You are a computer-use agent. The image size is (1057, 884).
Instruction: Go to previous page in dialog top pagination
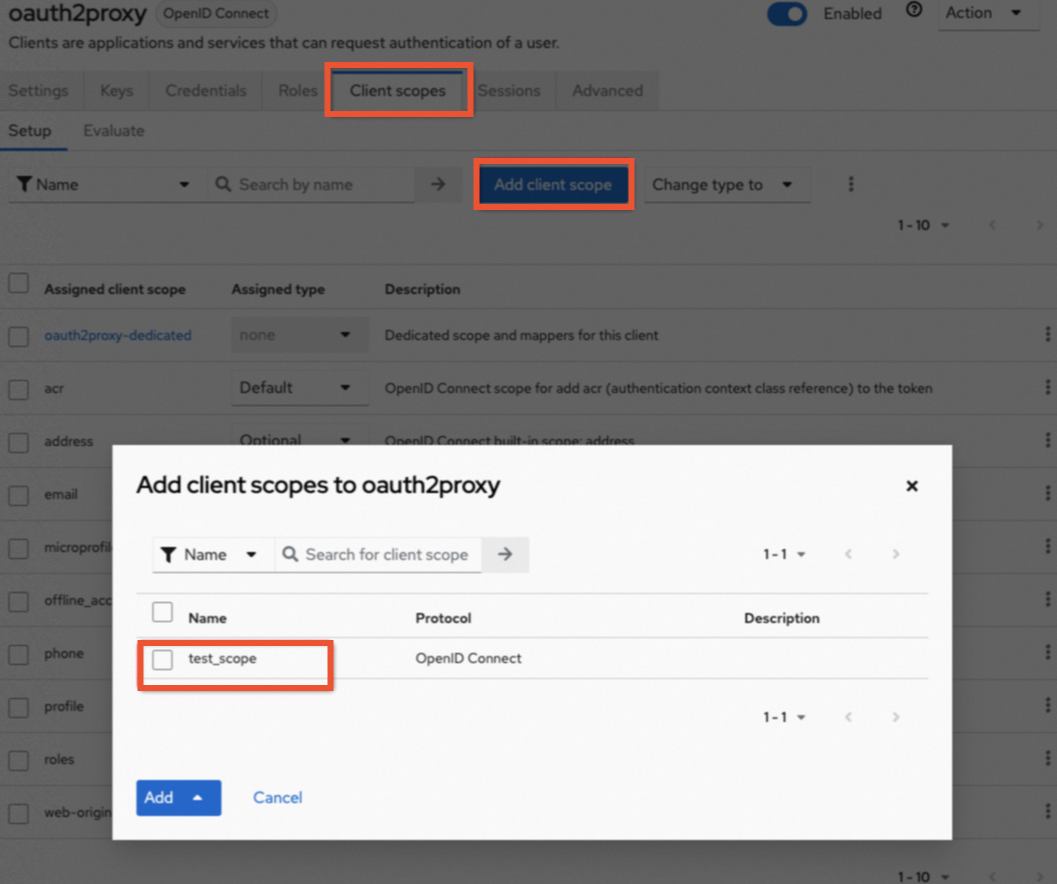click(849, 554)
